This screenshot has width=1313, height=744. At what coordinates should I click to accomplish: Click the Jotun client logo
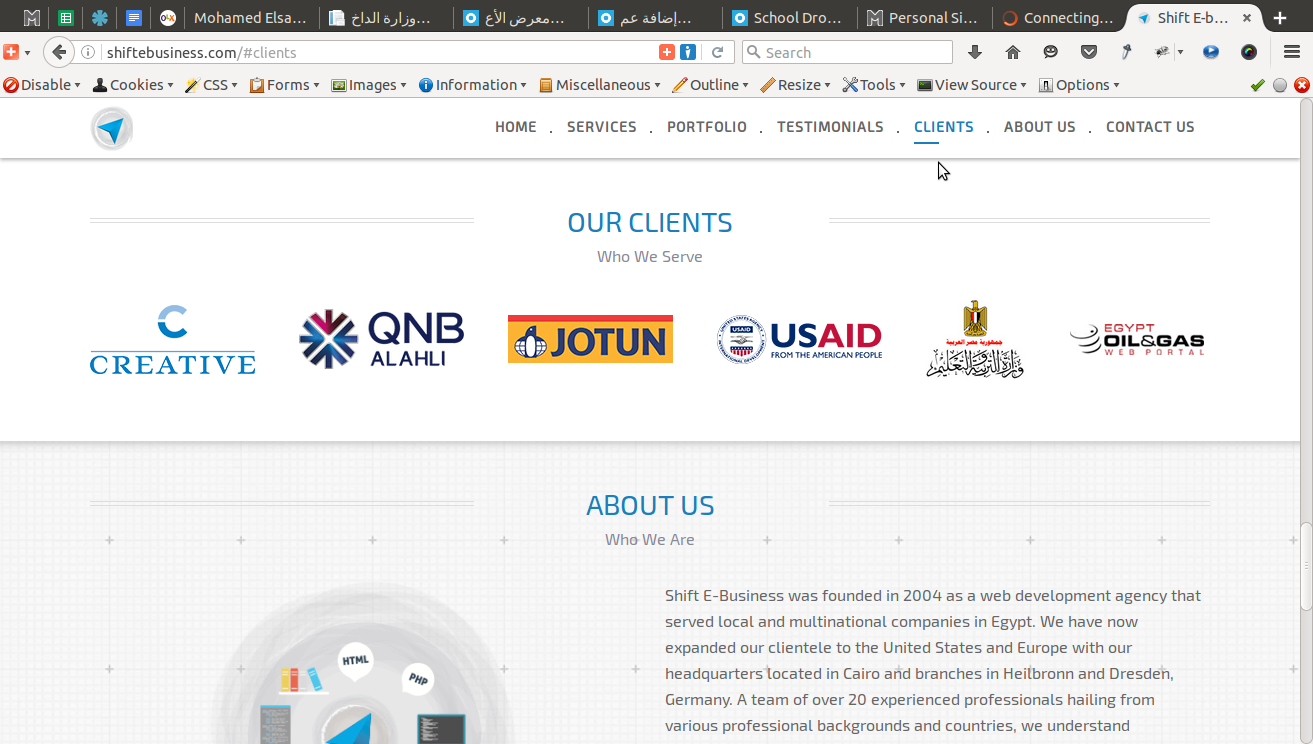pyautogui.click(x=590, y=339)
